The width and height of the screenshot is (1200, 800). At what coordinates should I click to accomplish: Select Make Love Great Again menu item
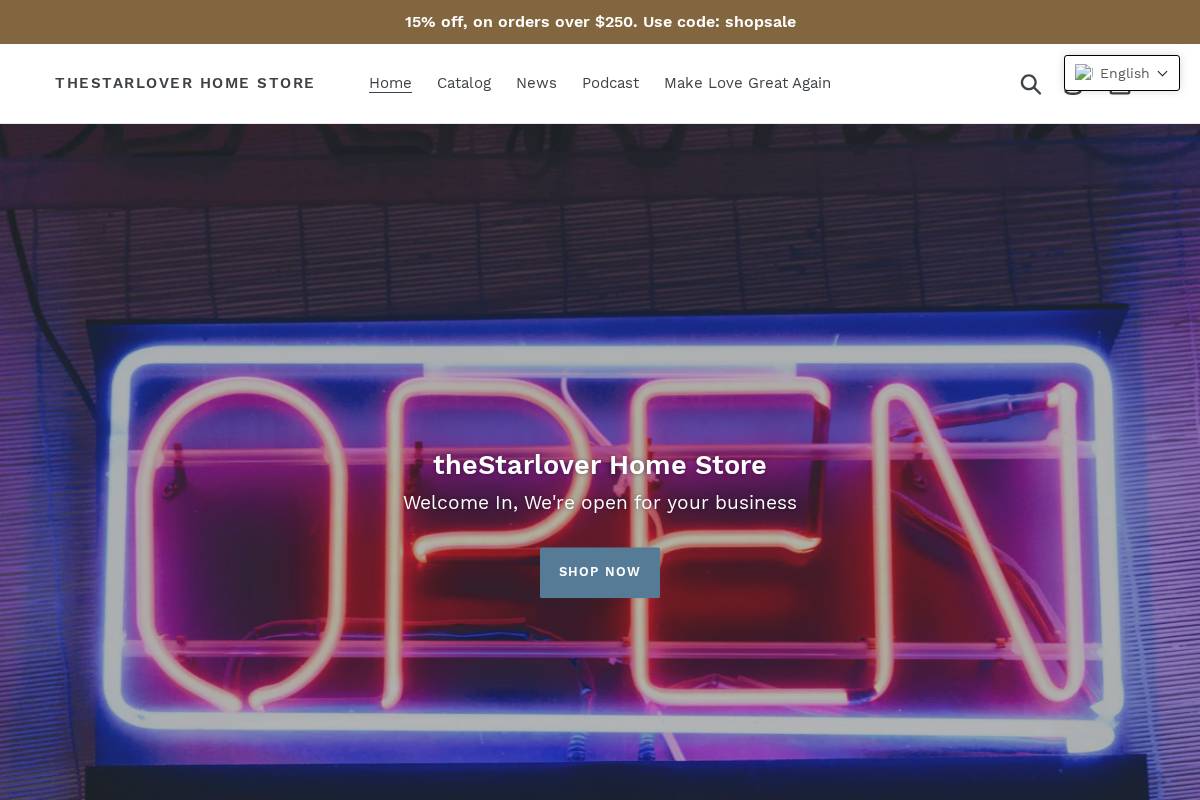[x=747, y=83]
